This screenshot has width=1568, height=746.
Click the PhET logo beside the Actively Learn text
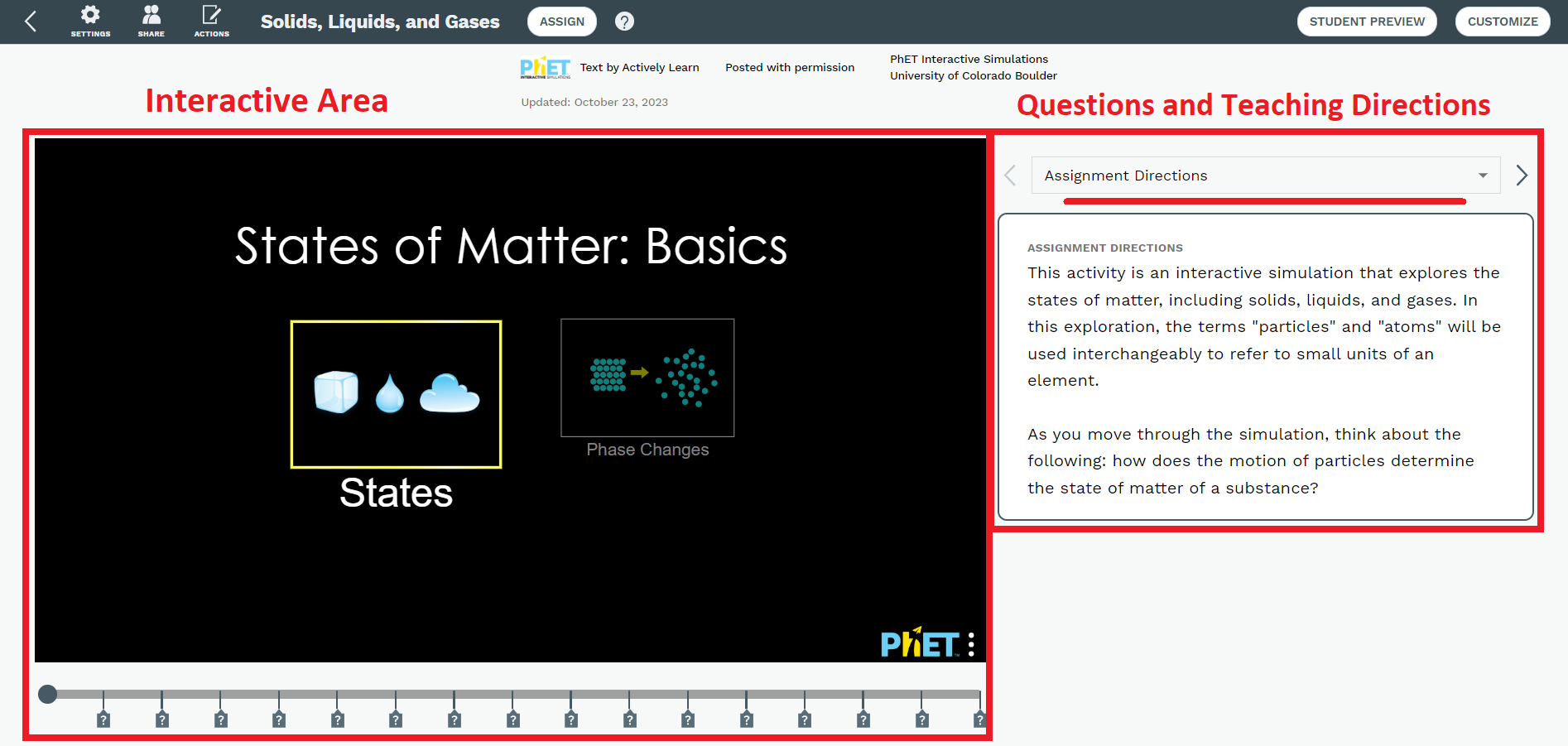coord(546,67)
